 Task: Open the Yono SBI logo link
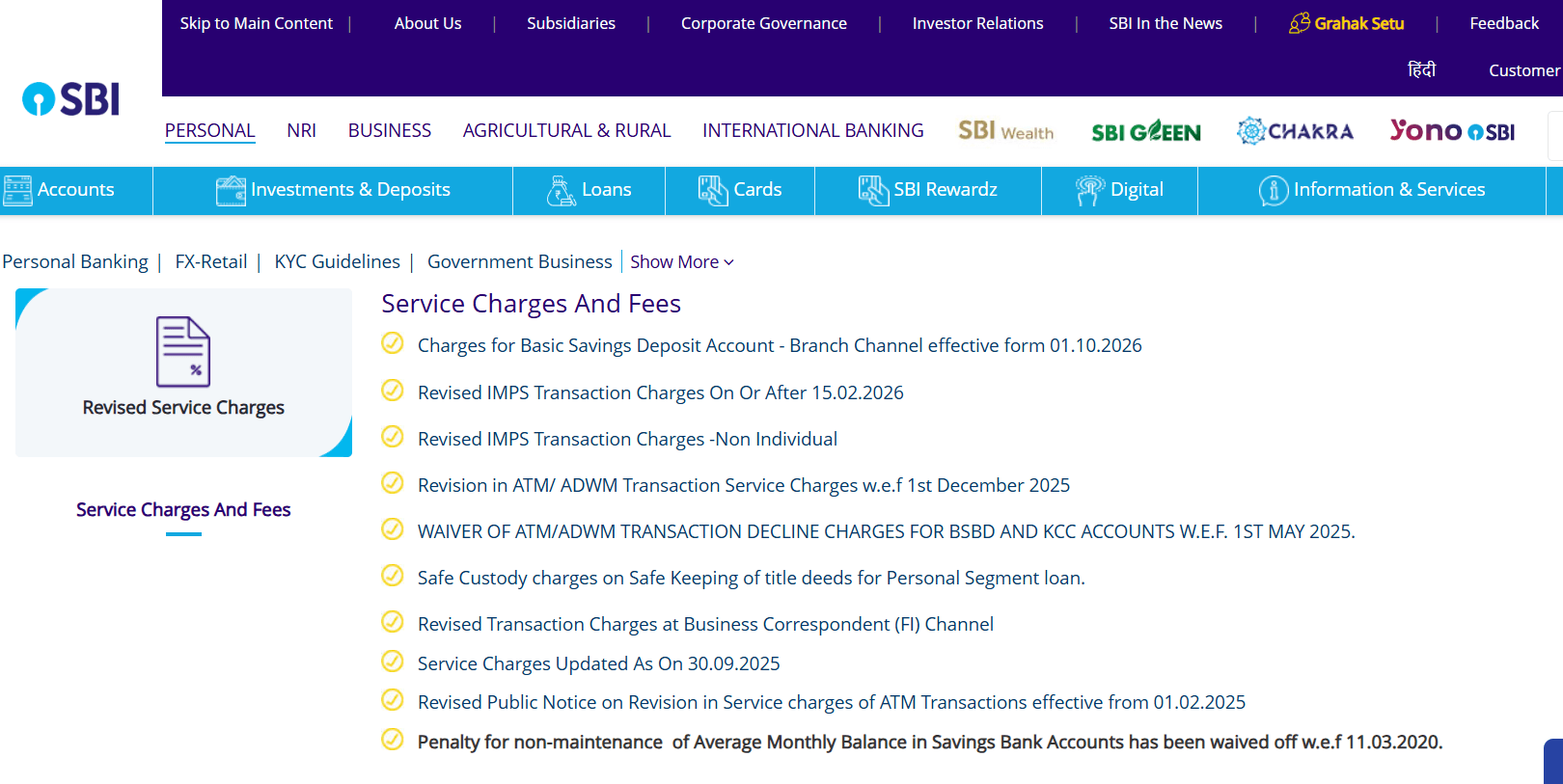(x=1452, y=130)
